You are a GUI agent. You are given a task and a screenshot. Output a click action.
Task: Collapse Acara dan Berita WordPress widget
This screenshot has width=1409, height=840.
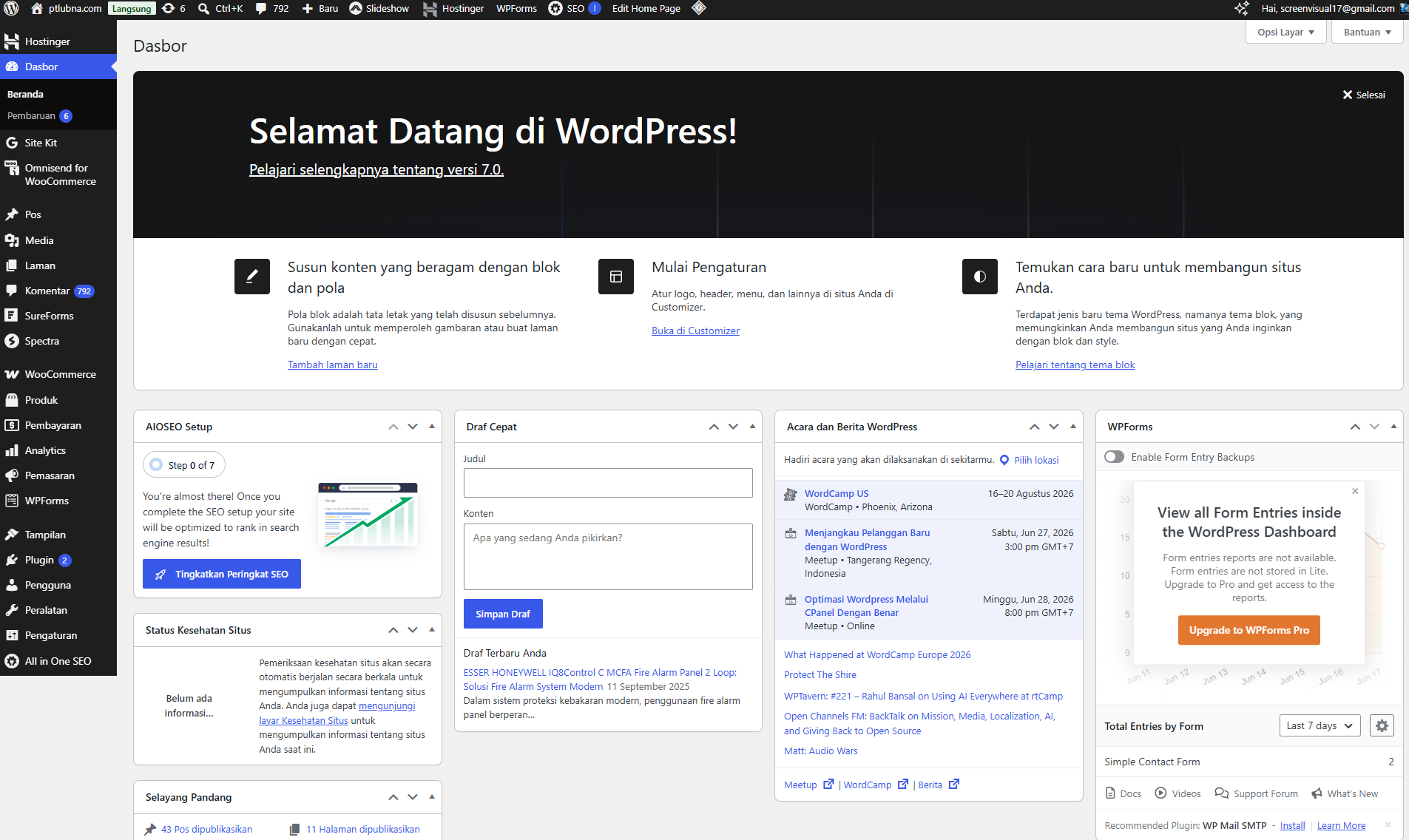tap(1073, 427)
